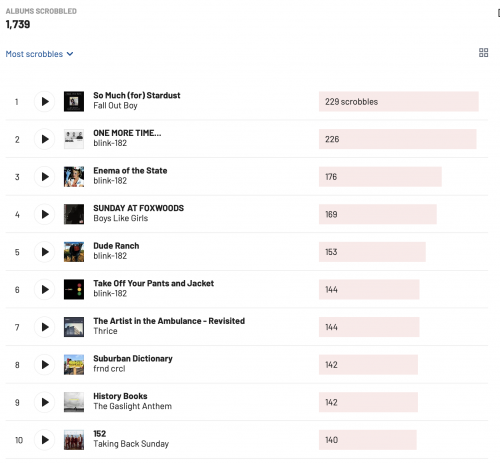Play Suburban Dictionary by frnd crcl

click(44, 365)
